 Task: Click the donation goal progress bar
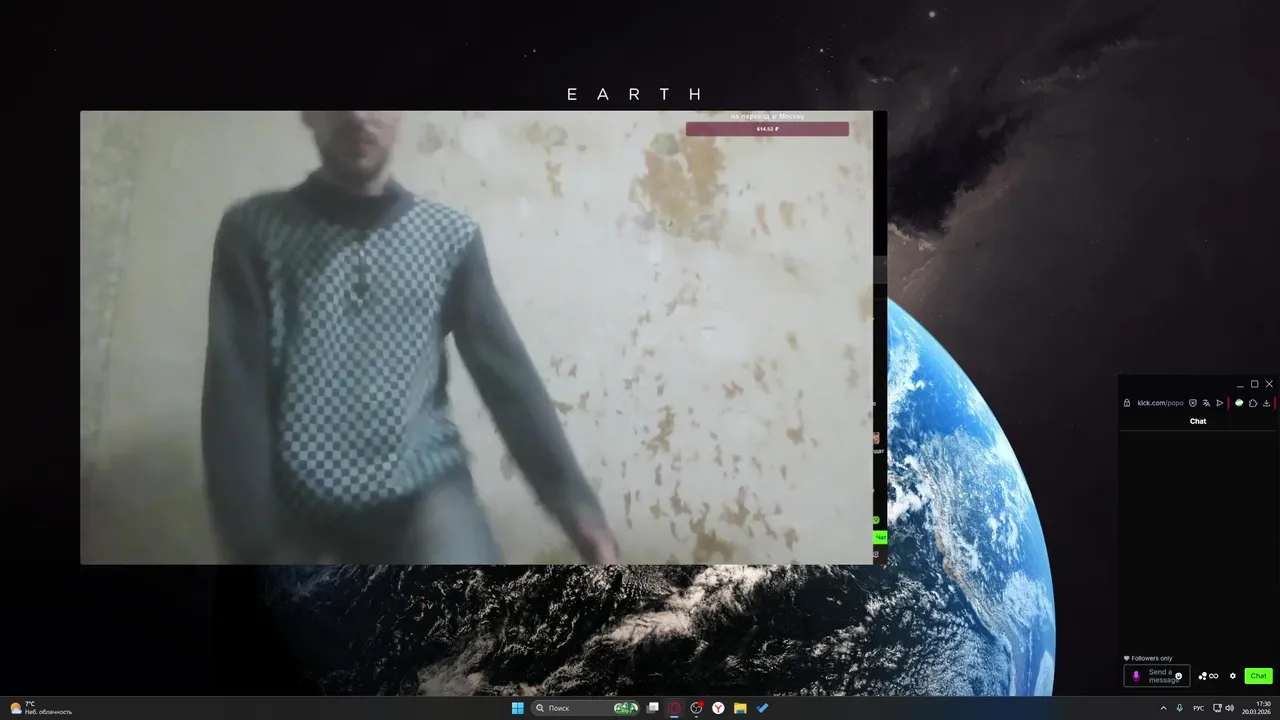pyautogui.click(x=767, y=129)
